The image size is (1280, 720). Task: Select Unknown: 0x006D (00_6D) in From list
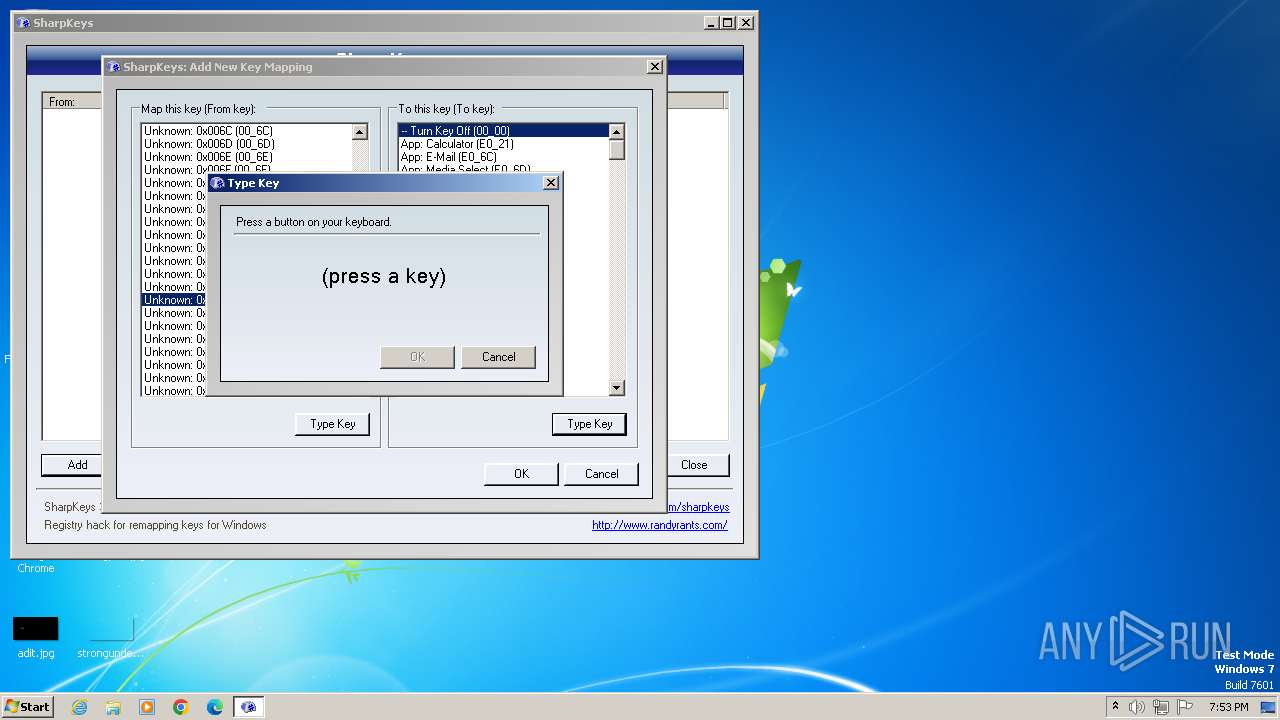(x=209, y=144)
